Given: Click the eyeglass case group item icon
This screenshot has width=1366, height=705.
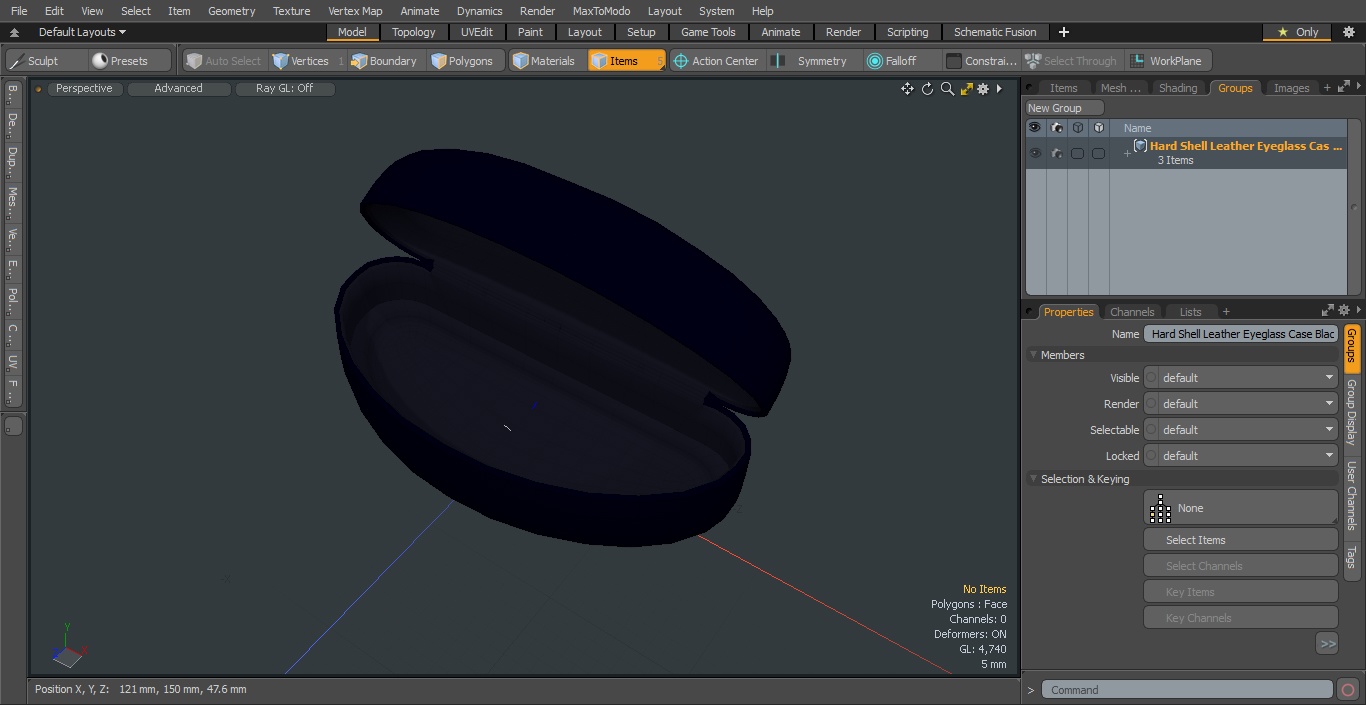Looking at the screenshot, I should 1140,146.
